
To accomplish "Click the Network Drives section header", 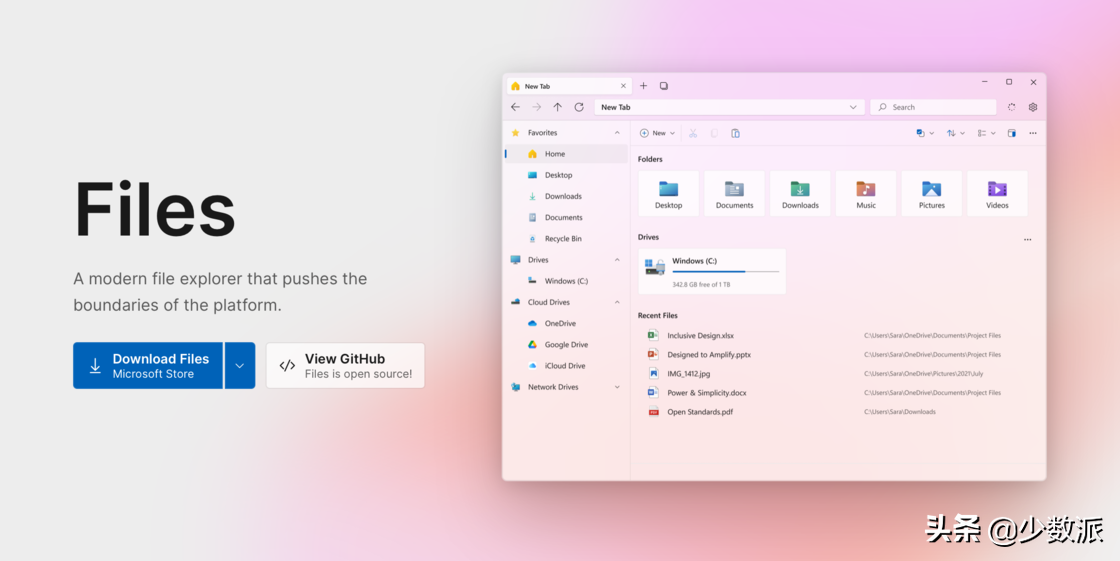I will click(x=566, y=387).
